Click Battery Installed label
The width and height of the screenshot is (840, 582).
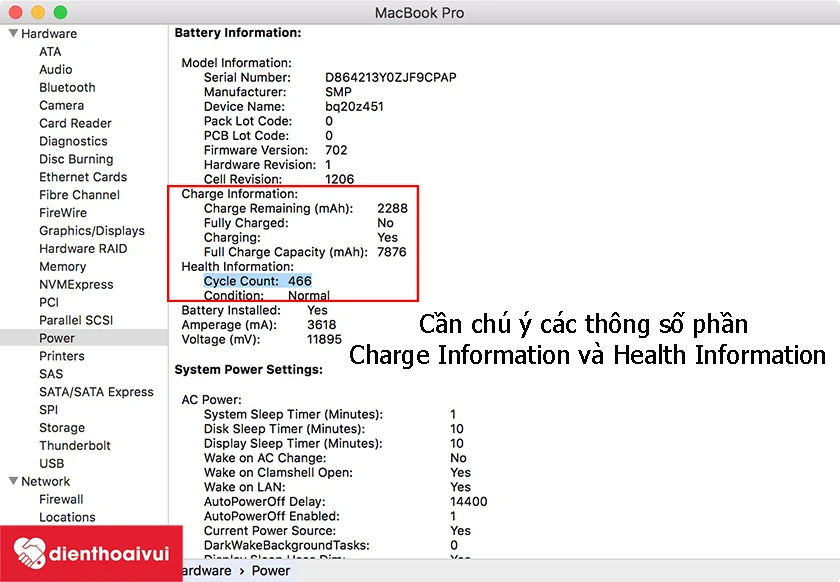tap(231, 310)
